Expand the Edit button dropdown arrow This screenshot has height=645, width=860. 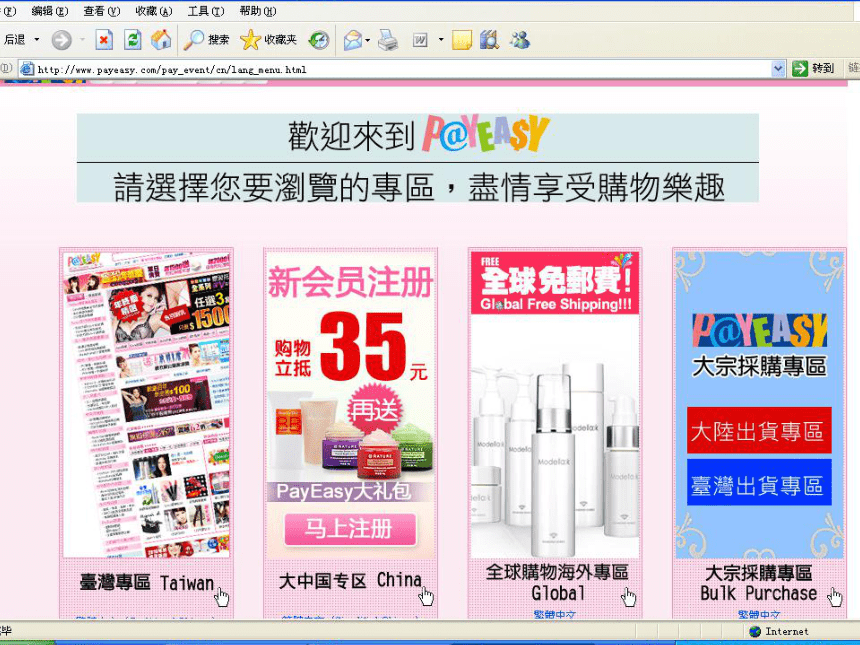440,39
